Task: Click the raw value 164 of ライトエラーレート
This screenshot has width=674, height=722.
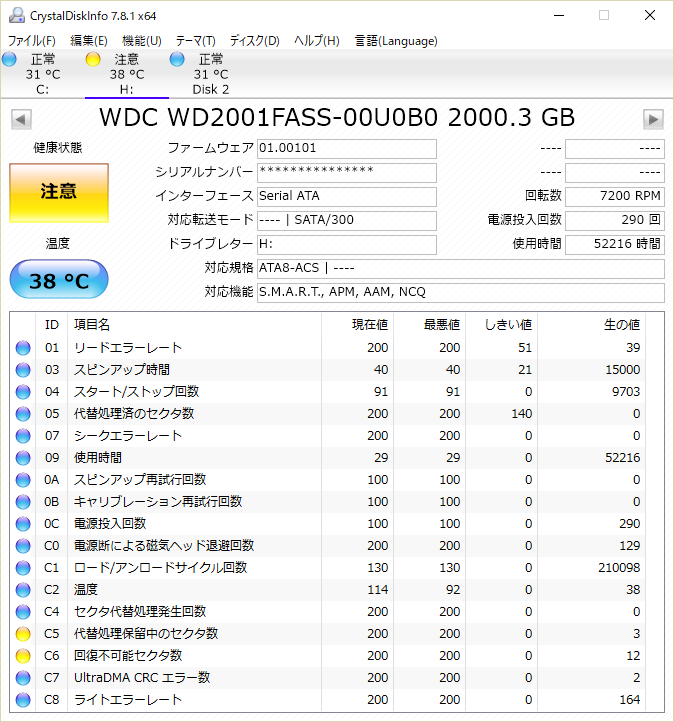Action: pyautogui.click(x=629, y=700)
